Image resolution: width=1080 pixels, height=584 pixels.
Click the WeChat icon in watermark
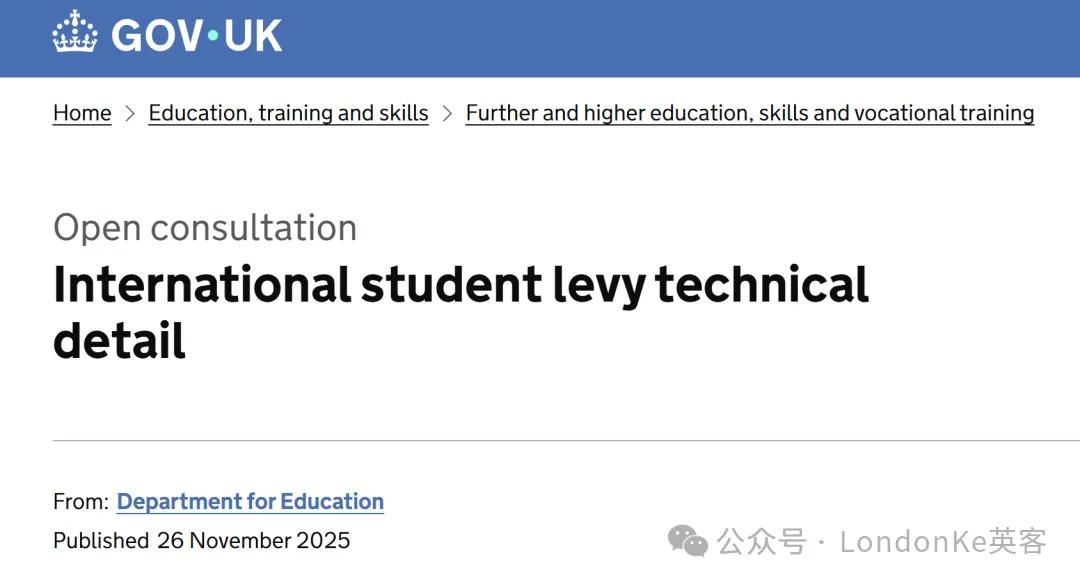[688, 542]
